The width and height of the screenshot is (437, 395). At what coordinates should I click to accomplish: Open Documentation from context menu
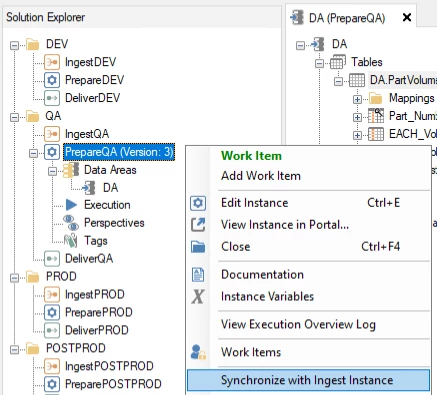click(308, 275)
